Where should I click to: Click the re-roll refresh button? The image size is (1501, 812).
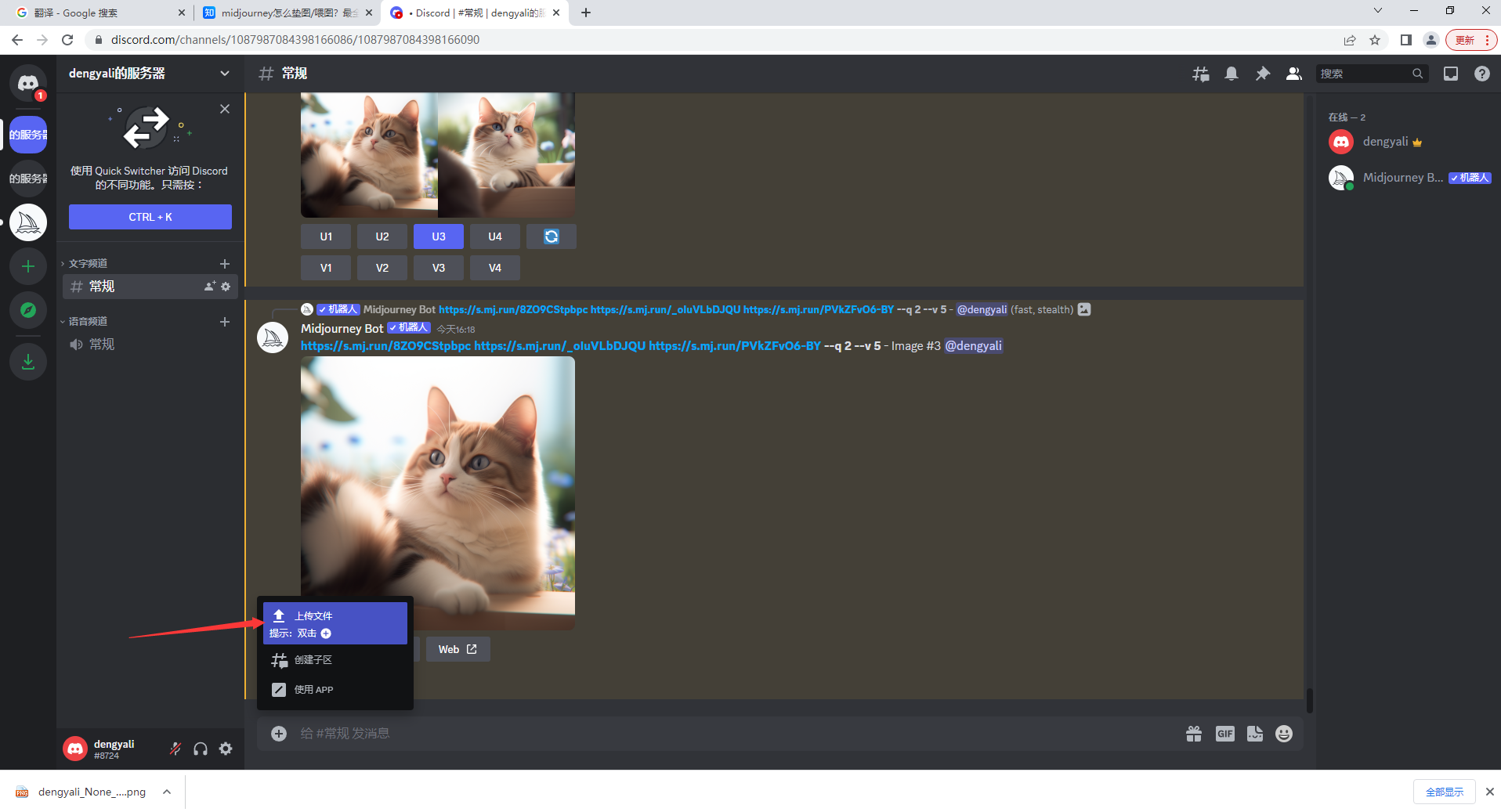(552, 236)
